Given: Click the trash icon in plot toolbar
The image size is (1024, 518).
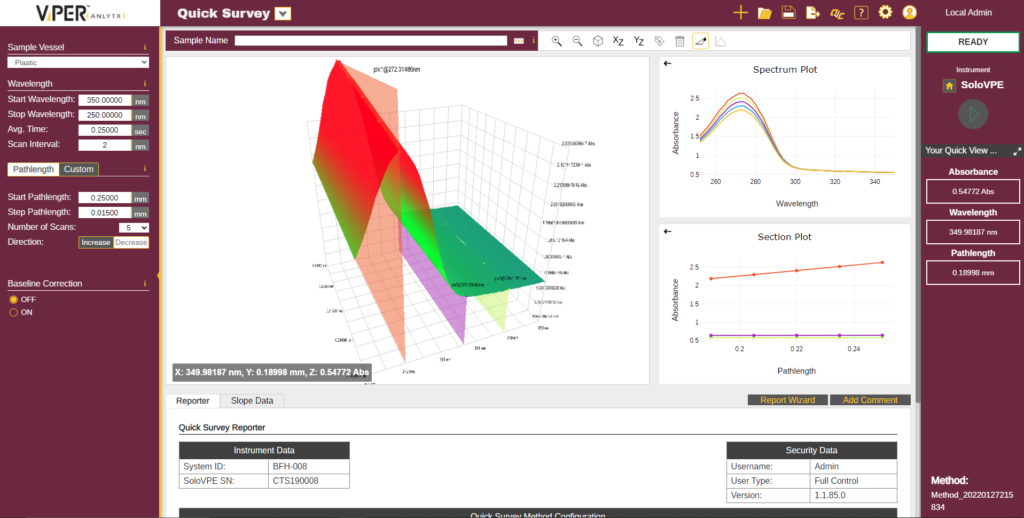Looking at the screenshot, I should coord(680,41).
